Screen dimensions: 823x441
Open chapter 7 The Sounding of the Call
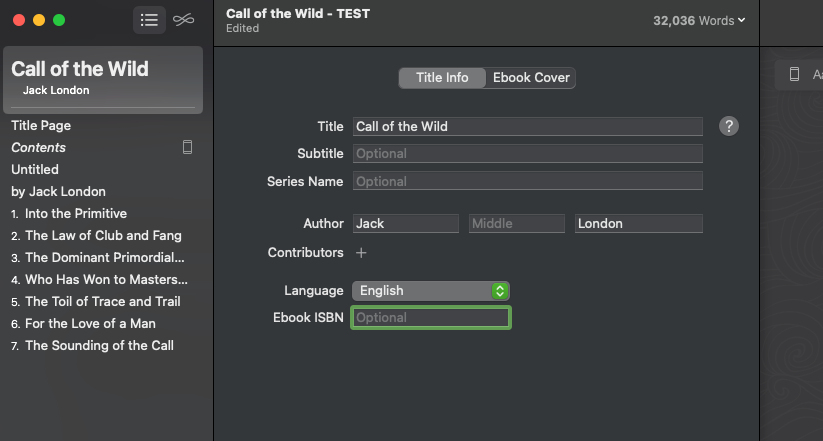pyautogui.click(x=92, y=346)
